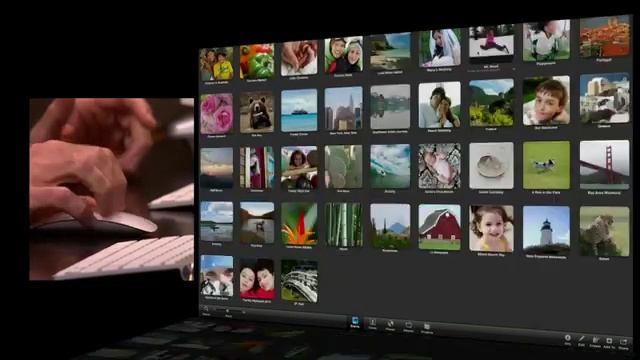Open the Events view in bottom toolbar
This screenshot has height=360, width=640.
click(355, 321)
